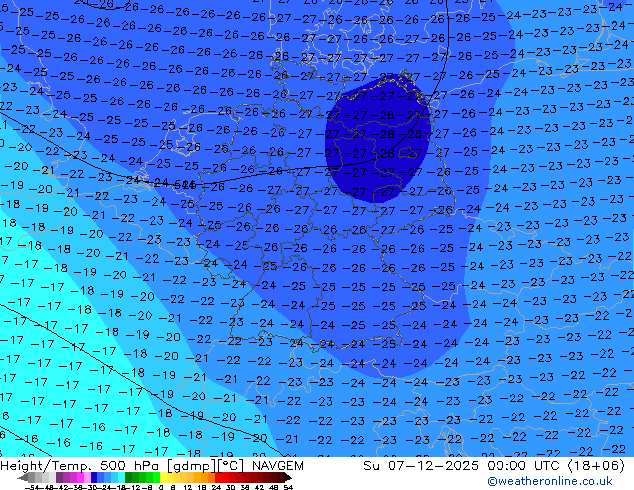Click the (18+06) forecast hour label
The height and width of the screenshot is (490, 634).
tap(596, 465)
